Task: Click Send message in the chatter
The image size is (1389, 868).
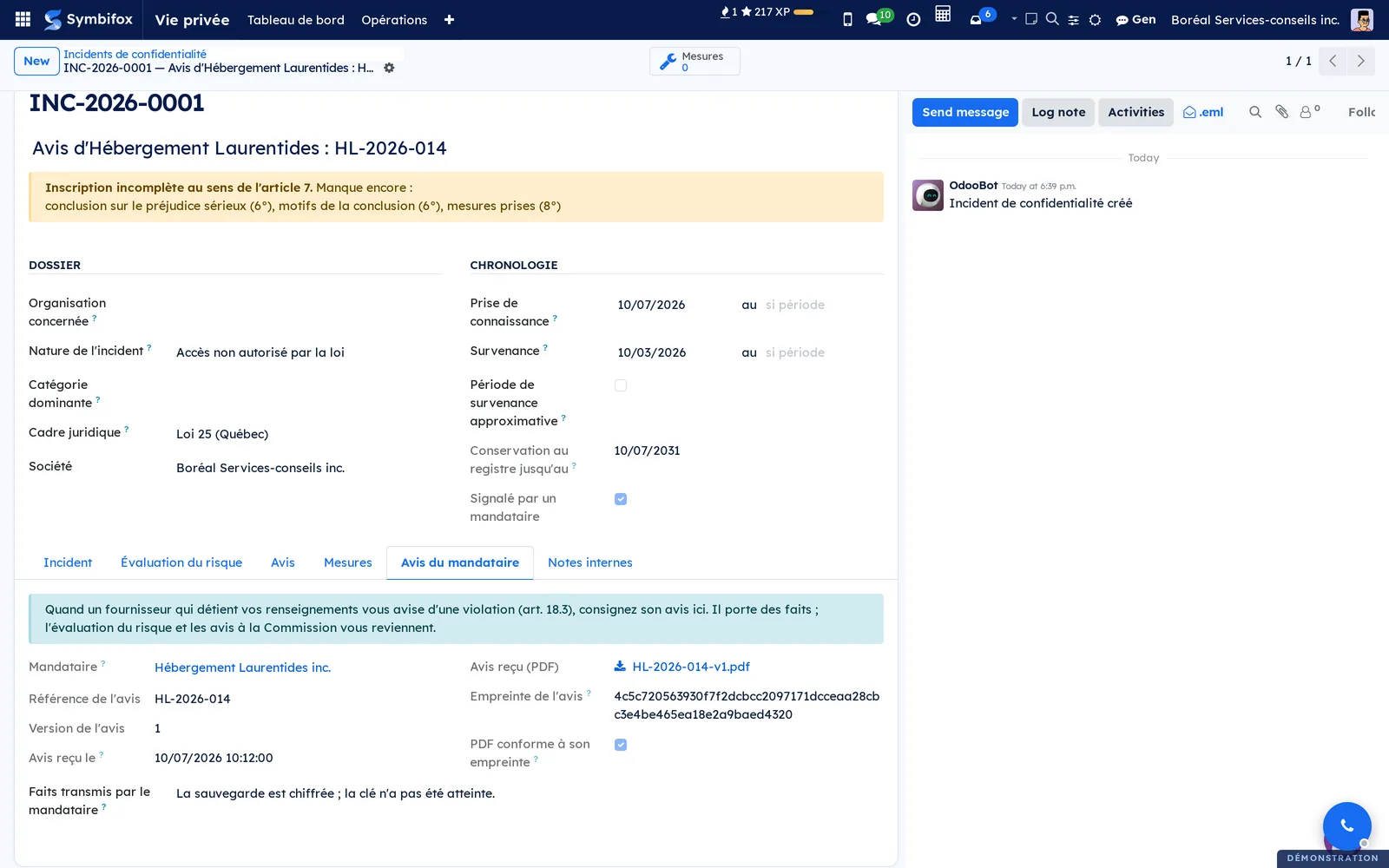Action: tap(965, 112)
